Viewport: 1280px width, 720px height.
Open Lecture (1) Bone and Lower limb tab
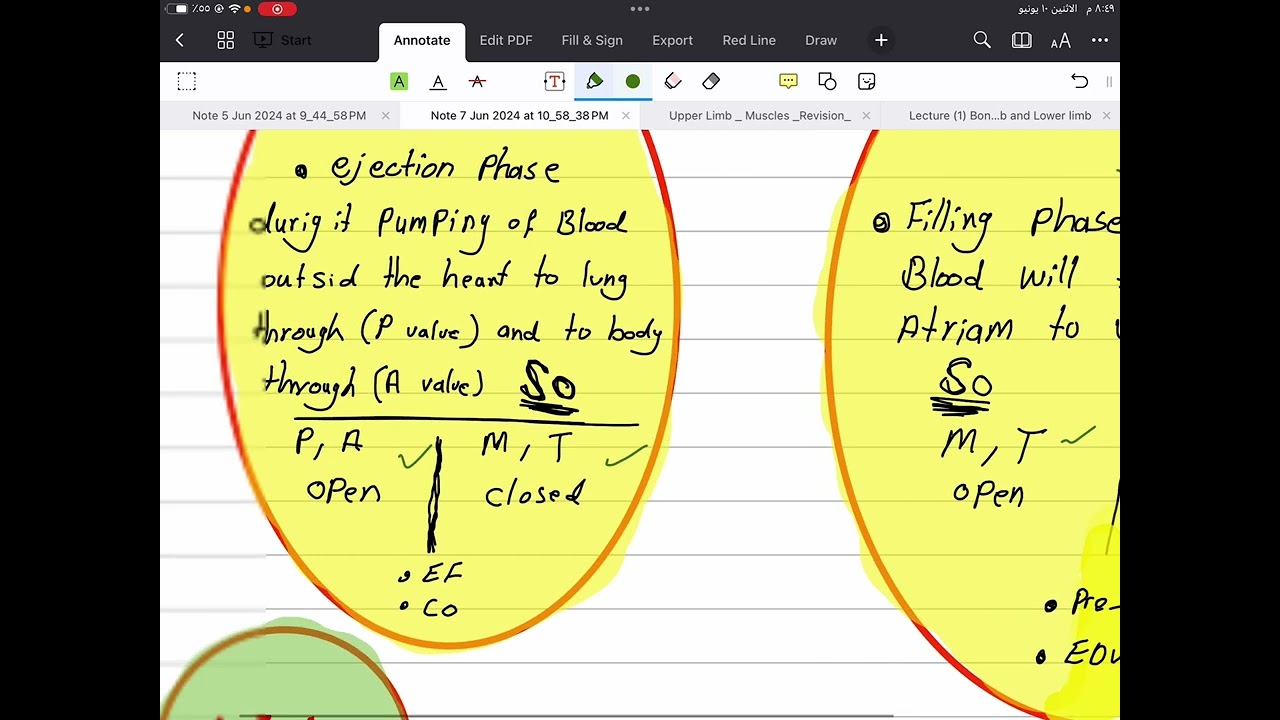coord(1000,116)
